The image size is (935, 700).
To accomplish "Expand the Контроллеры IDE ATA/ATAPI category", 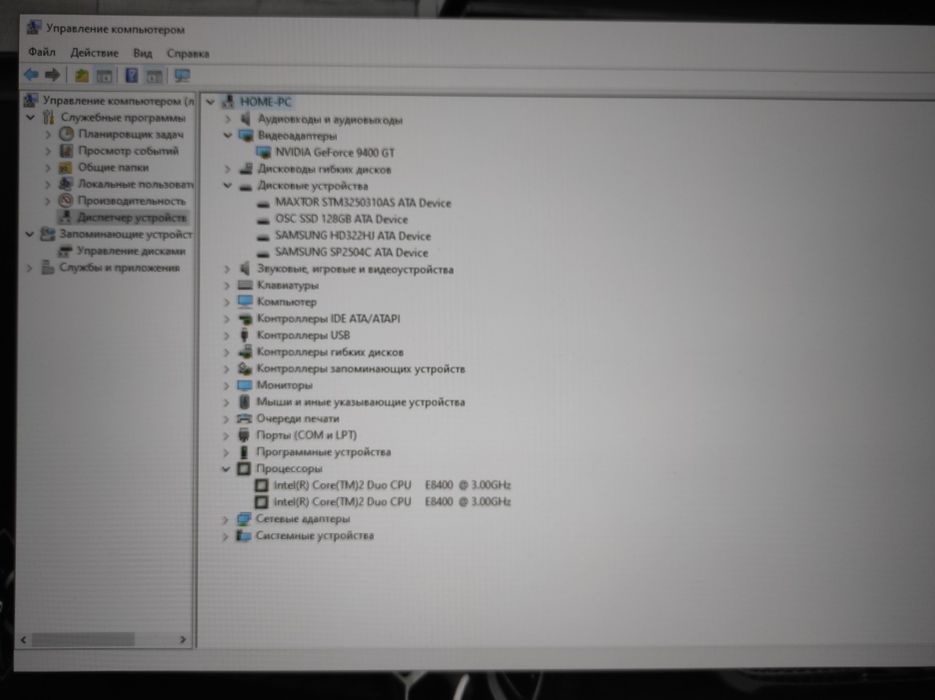I will coord(226,319).
